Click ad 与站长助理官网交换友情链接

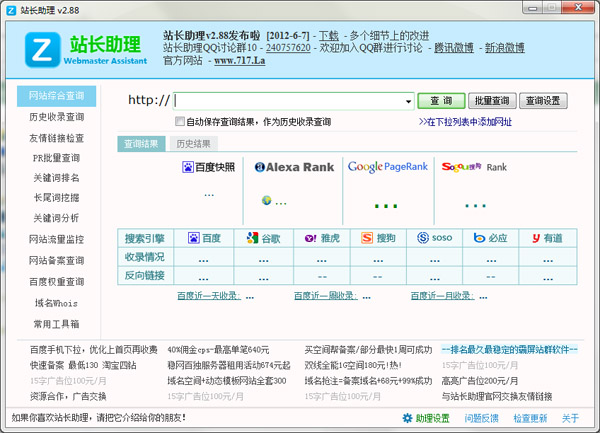pos(497,396)
